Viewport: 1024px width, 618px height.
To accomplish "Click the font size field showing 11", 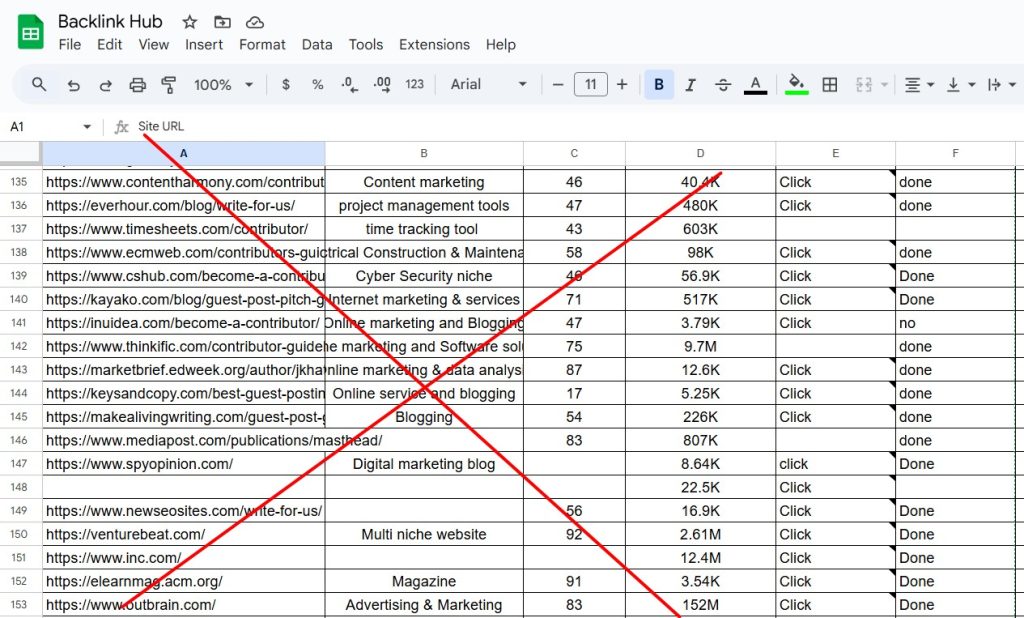I will pyautogui.click(x=590, y=84).
